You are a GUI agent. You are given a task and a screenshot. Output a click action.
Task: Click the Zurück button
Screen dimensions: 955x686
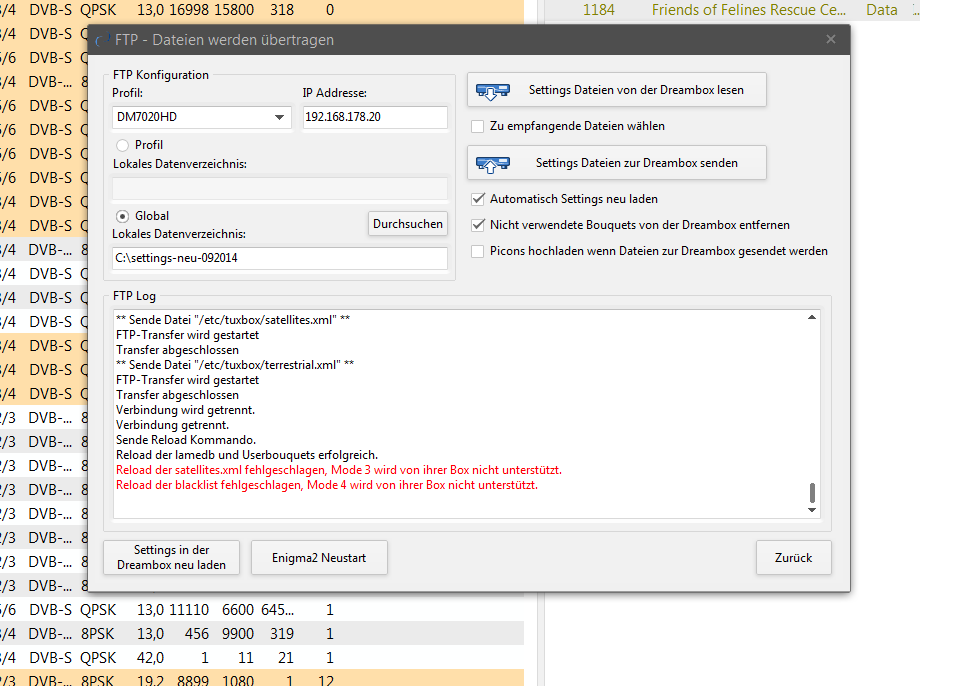click(793, 558)
